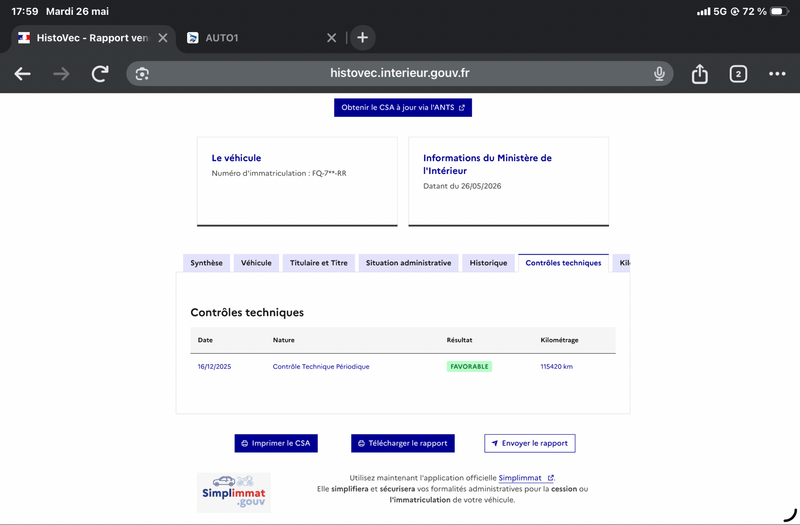
Task: Open the Titulaire et Titre tab
Action: [319, 263]
